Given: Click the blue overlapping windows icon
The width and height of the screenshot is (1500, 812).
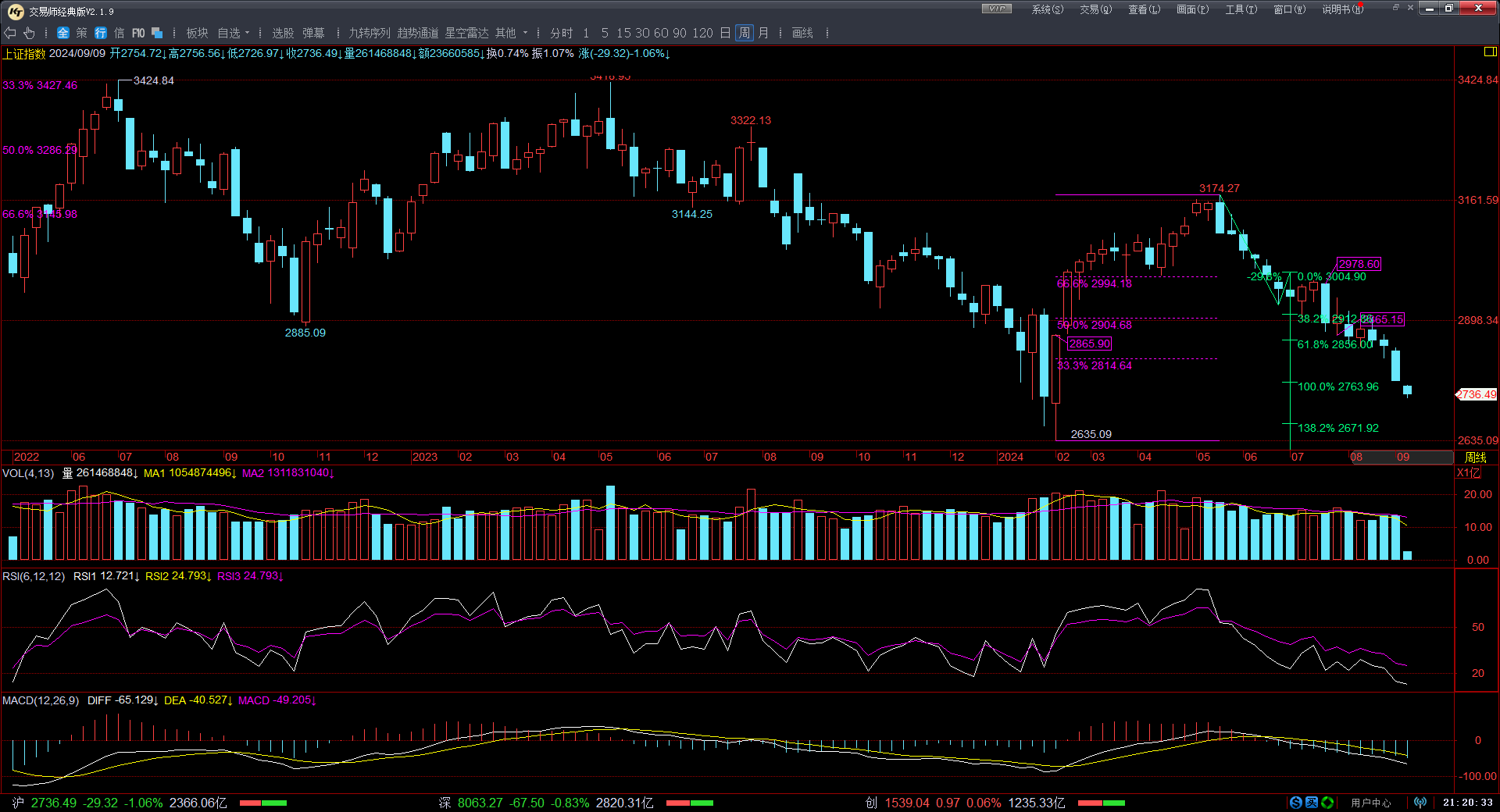Looking at the screenshot, I should click(157, 33).
